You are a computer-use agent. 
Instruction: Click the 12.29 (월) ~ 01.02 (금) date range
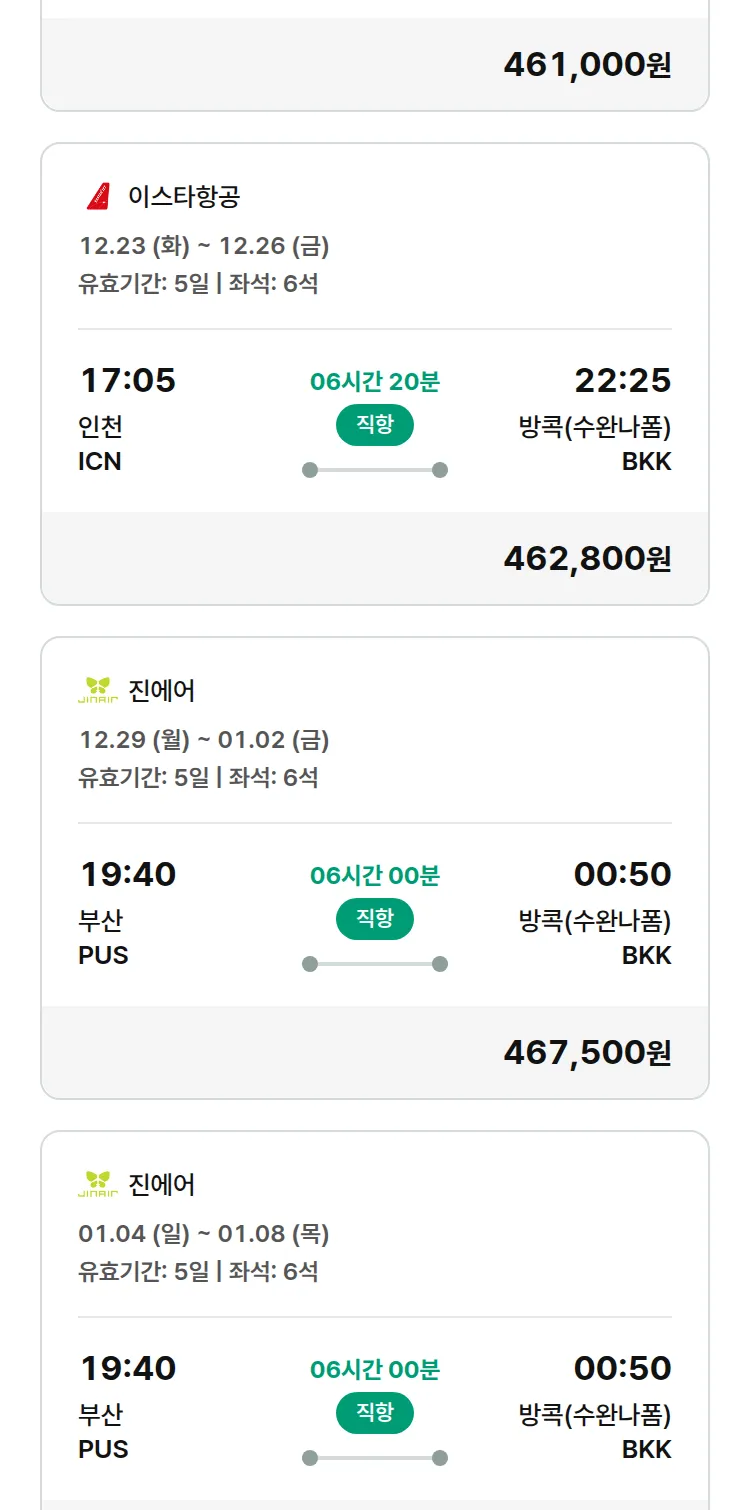click(204, 740)
